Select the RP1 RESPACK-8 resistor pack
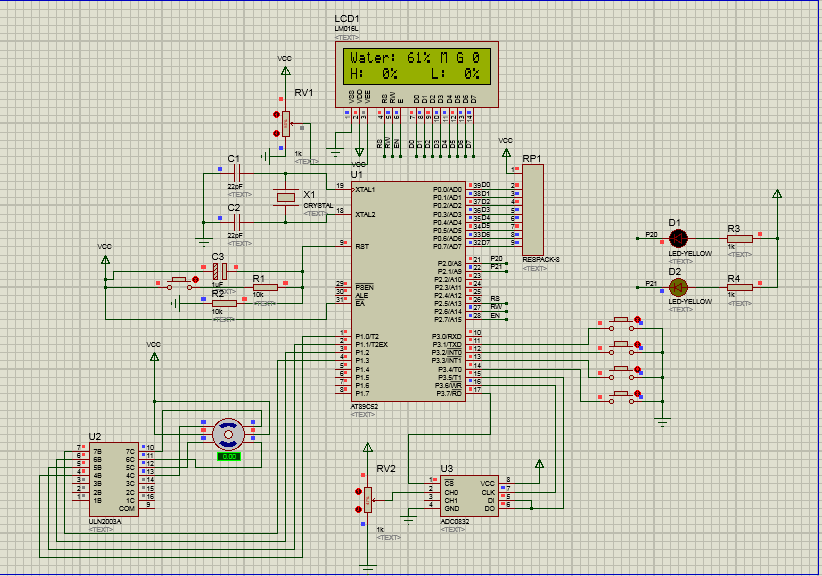The image size is (822, 576). point(533,210)
